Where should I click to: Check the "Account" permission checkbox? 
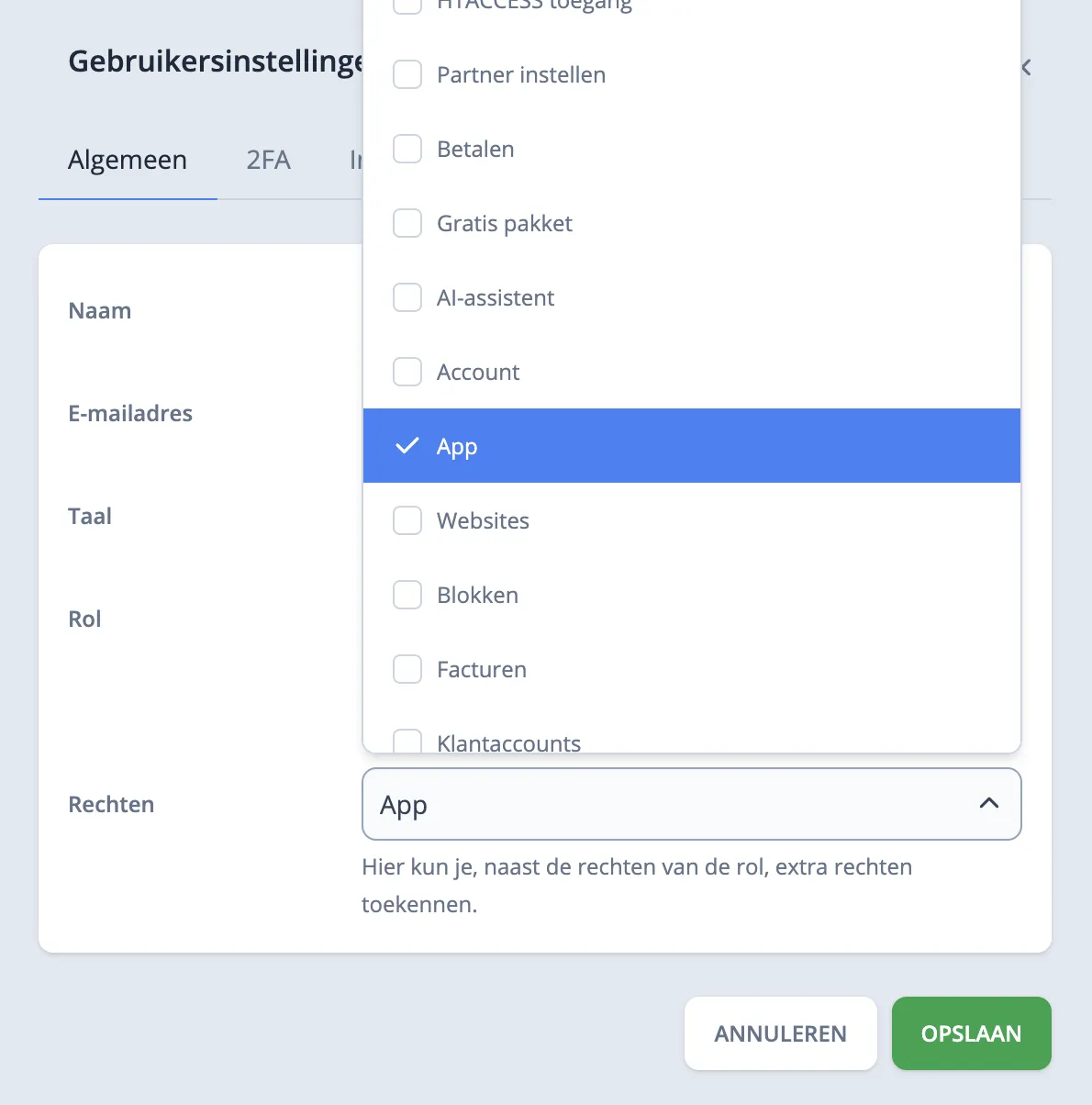(407, 372)
